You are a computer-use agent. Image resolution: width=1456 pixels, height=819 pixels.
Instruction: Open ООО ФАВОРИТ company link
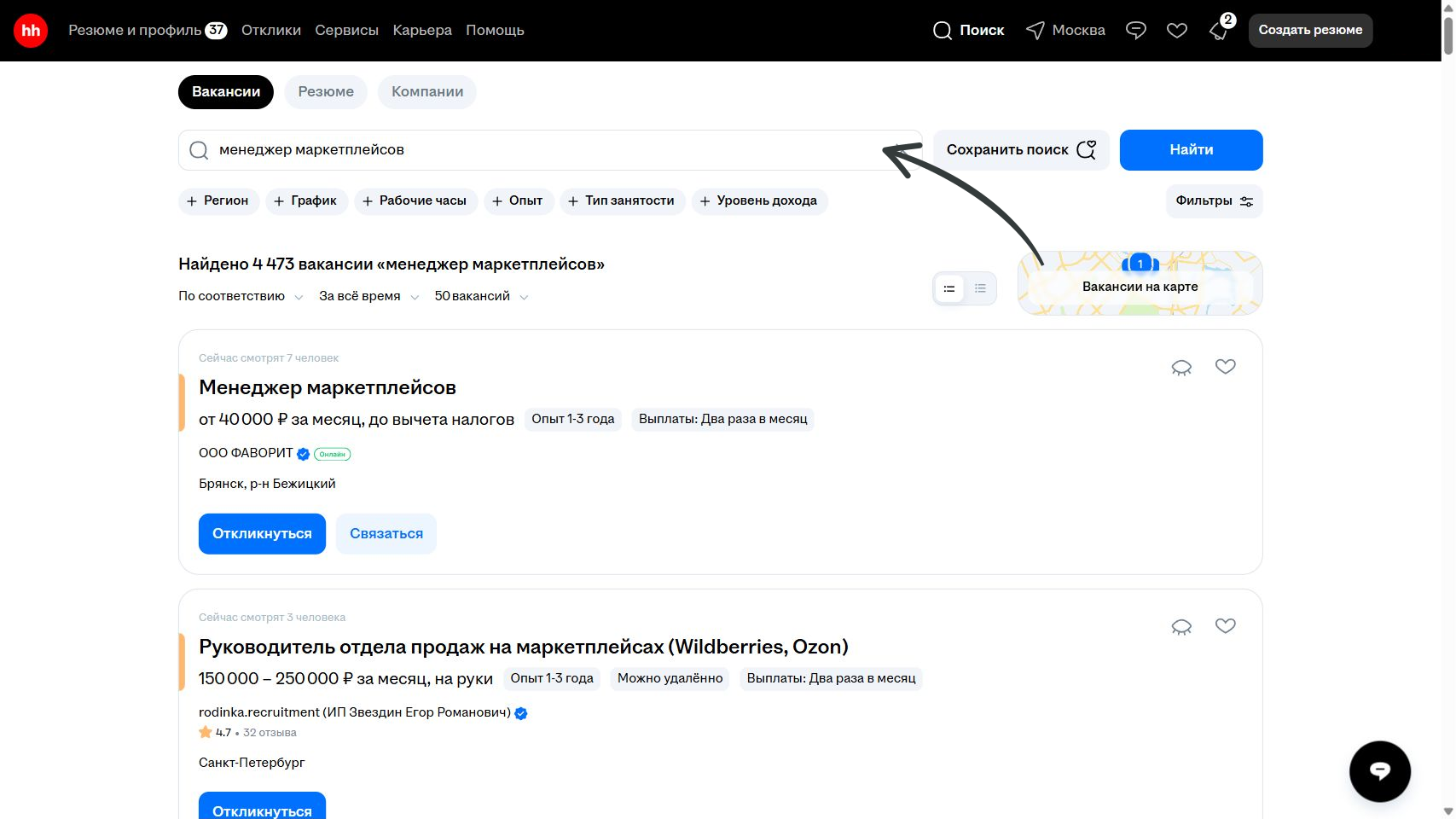tap(246, 453)
